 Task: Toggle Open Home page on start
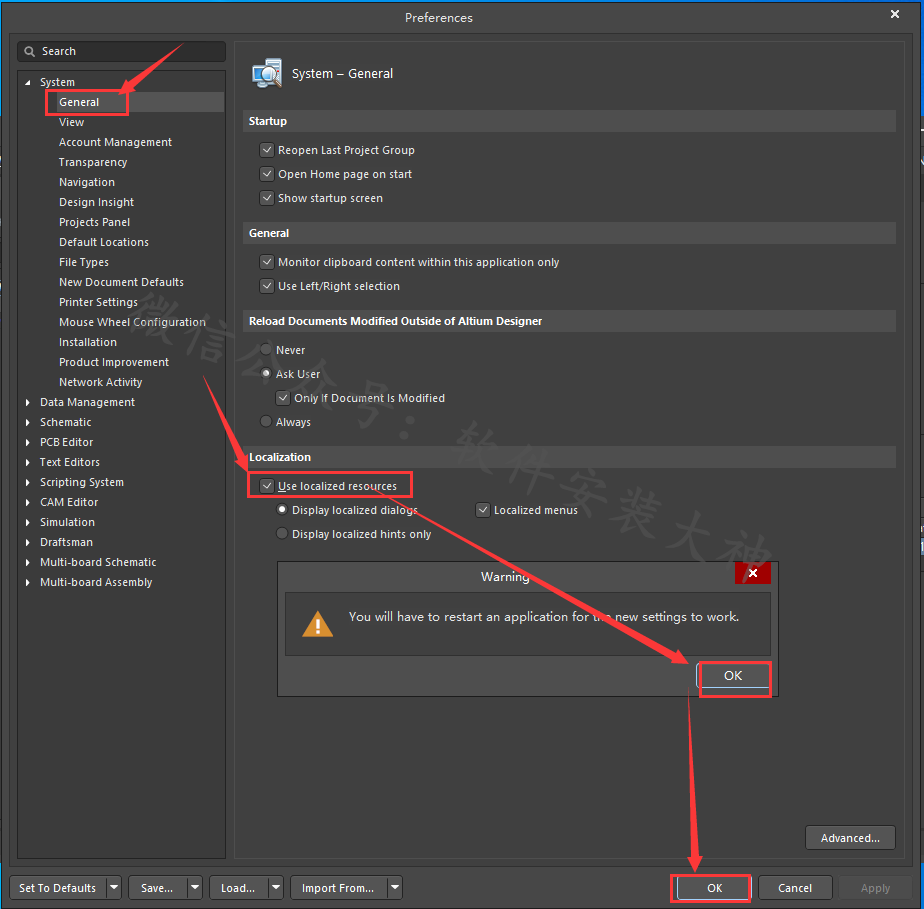[267, 174]
